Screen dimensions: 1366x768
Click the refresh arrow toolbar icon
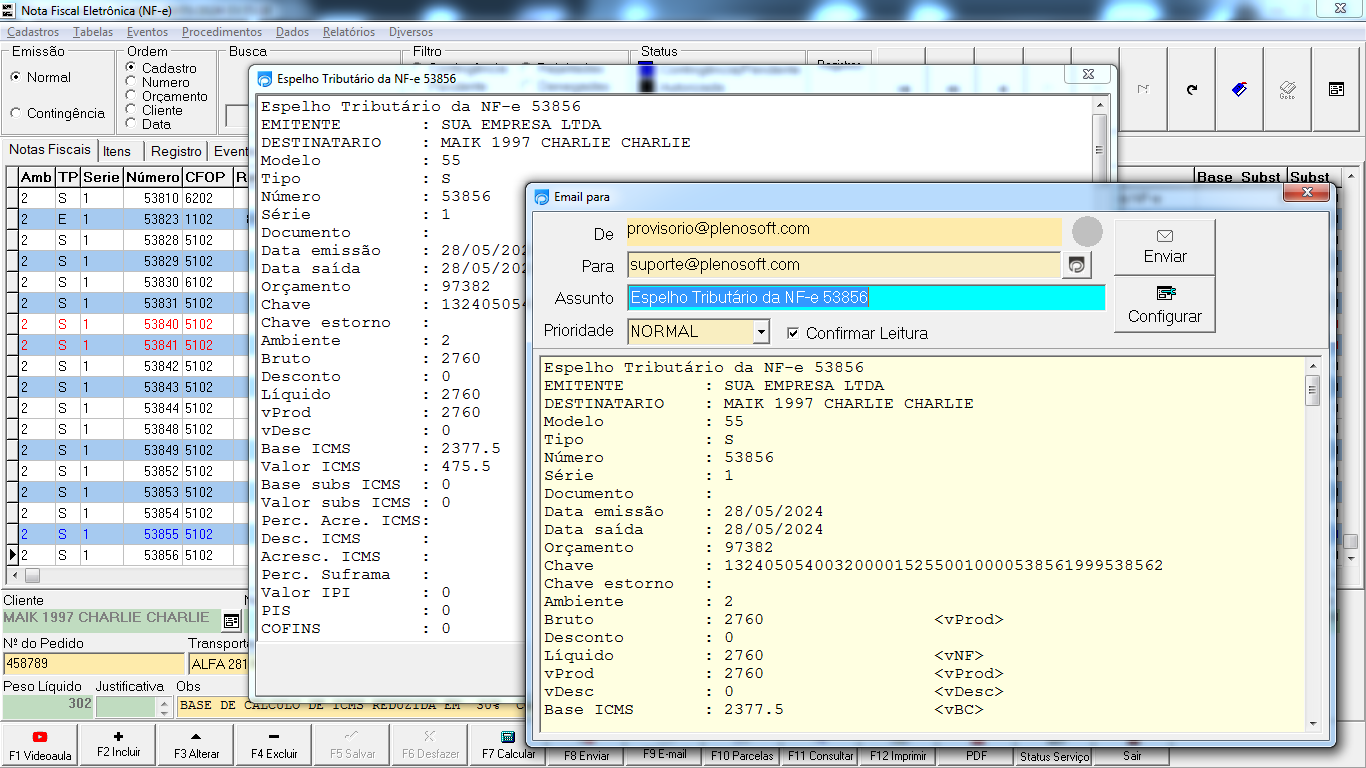[x=1191, y=90]
